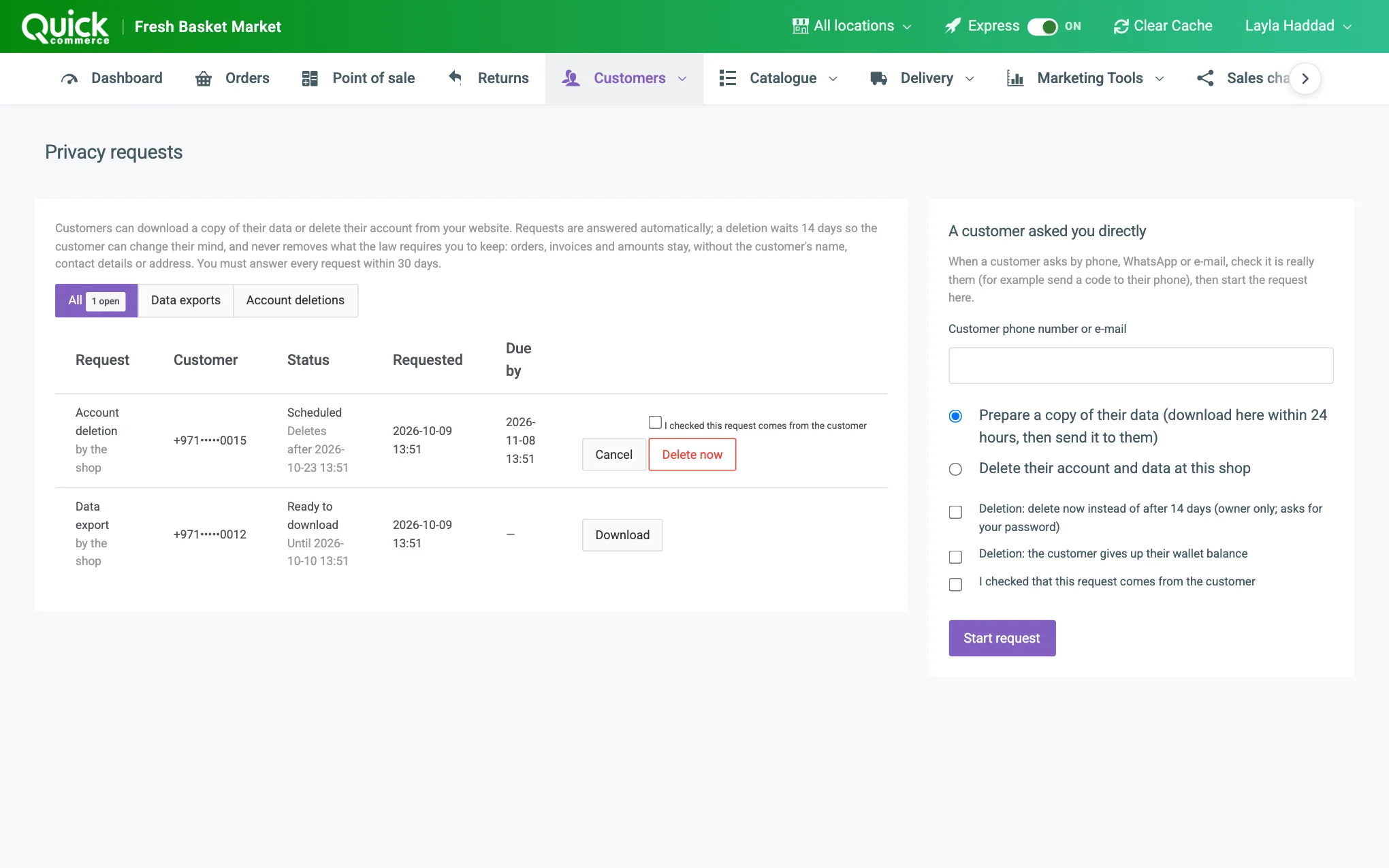
Task: Click the 1 open badge
Action: click(x=106, y=301)
